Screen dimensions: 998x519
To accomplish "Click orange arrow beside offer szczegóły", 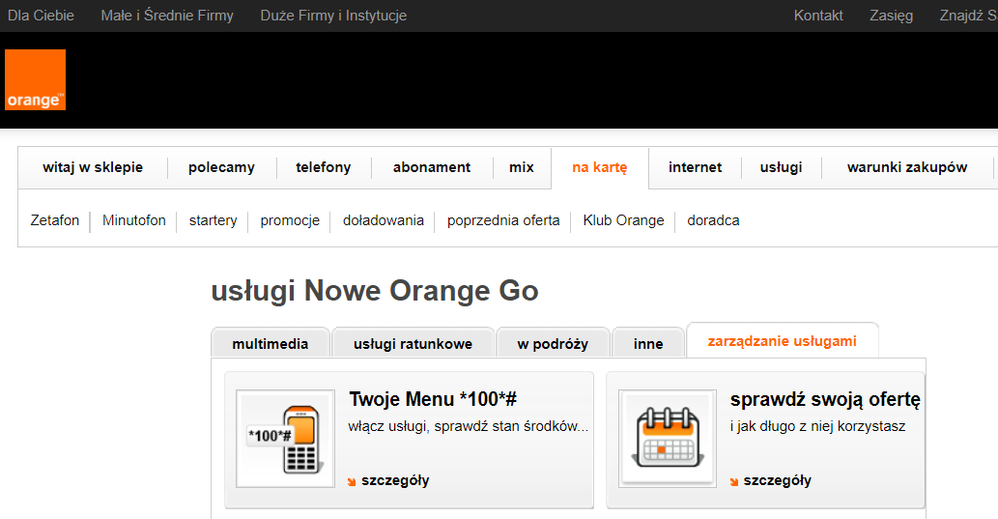I will [734, 481].
